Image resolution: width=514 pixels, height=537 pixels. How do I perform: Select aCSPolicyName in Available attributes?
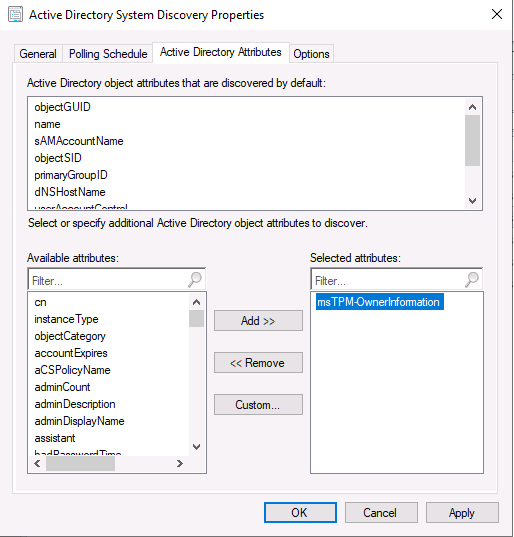pyautogui.click(x=72, y=370)
